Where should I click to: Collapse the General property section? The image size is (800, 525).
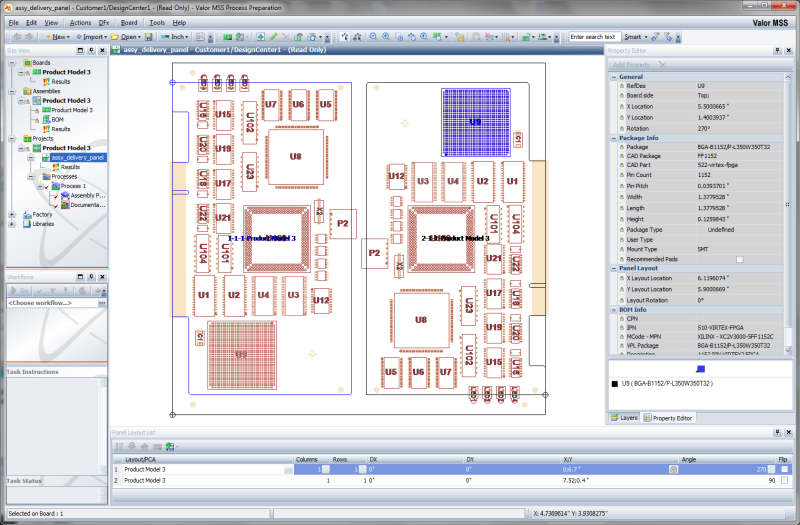tap(614, 77)
